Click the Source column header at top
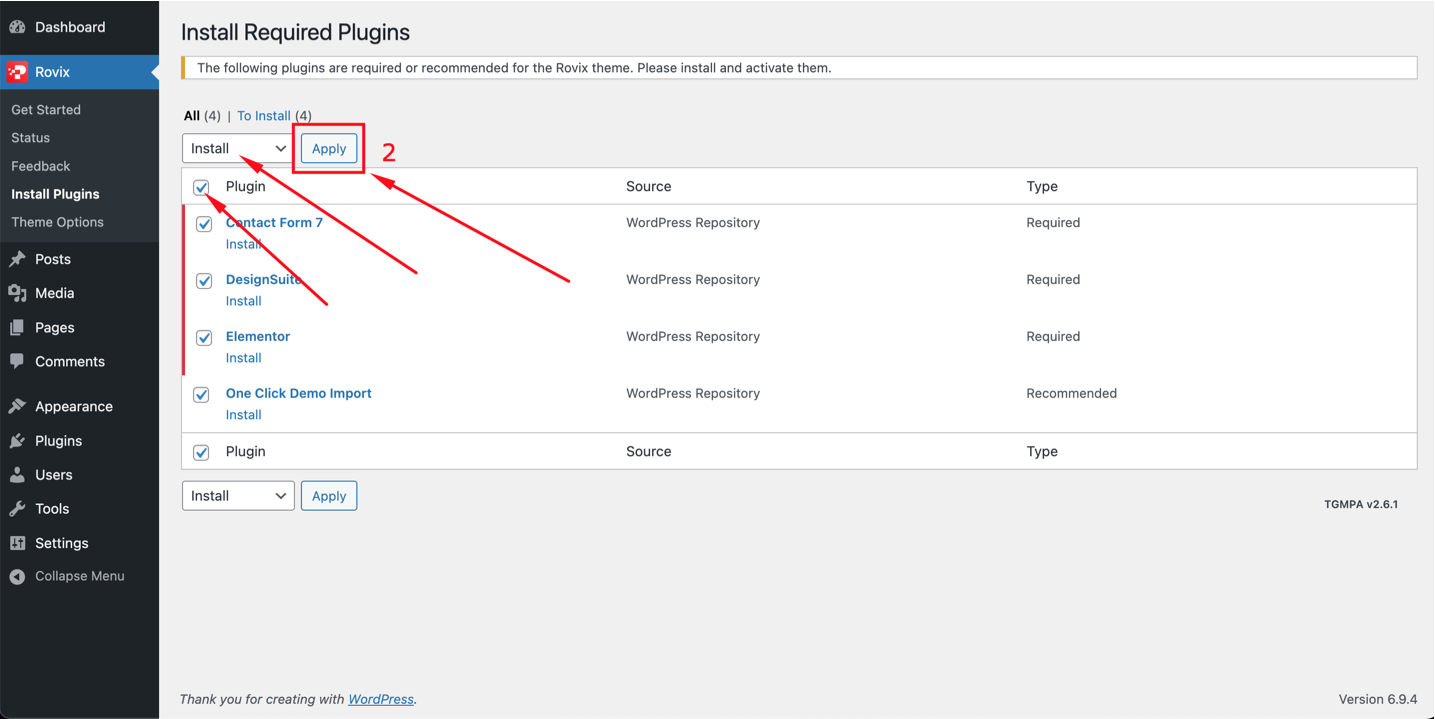The image size is (1435, 719). click(x=649, y=186)
